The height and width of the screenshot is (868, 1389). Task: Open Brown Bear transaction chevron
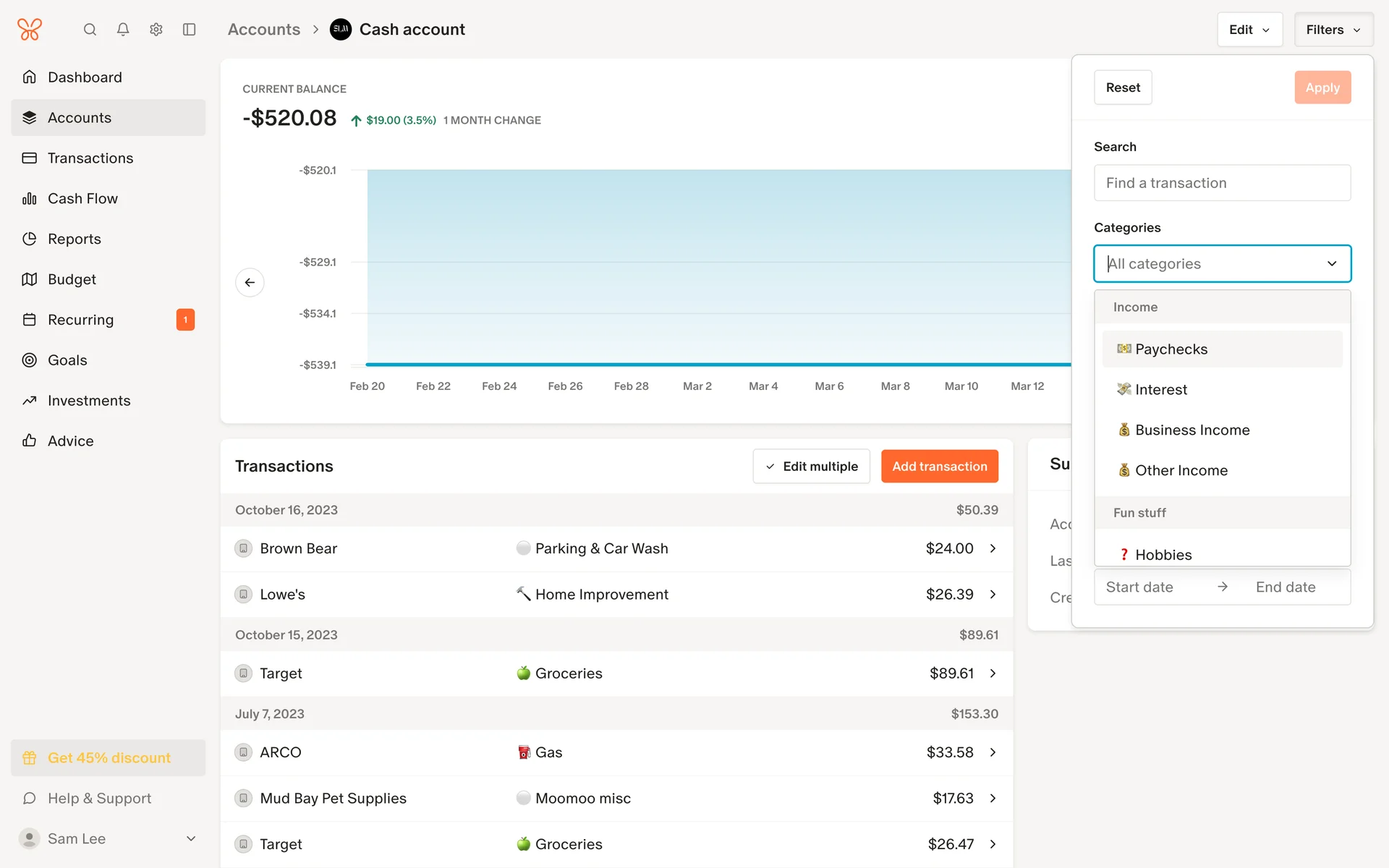[x=993, y=548]
